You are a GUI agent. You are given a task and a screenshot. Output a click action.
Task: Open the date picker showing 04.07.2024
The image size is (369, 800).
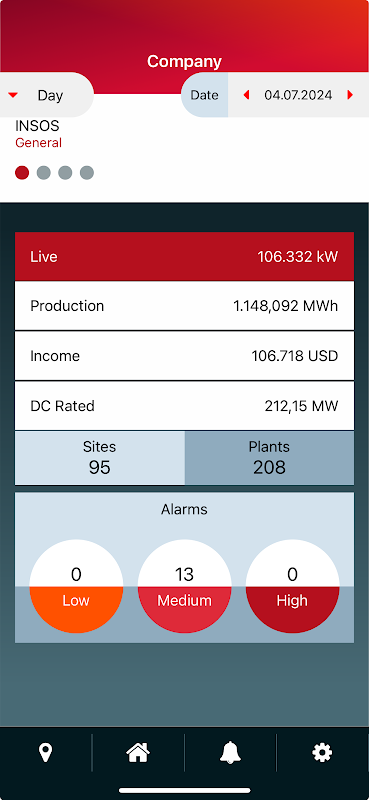pyautogui.click(x=298, y=95)
